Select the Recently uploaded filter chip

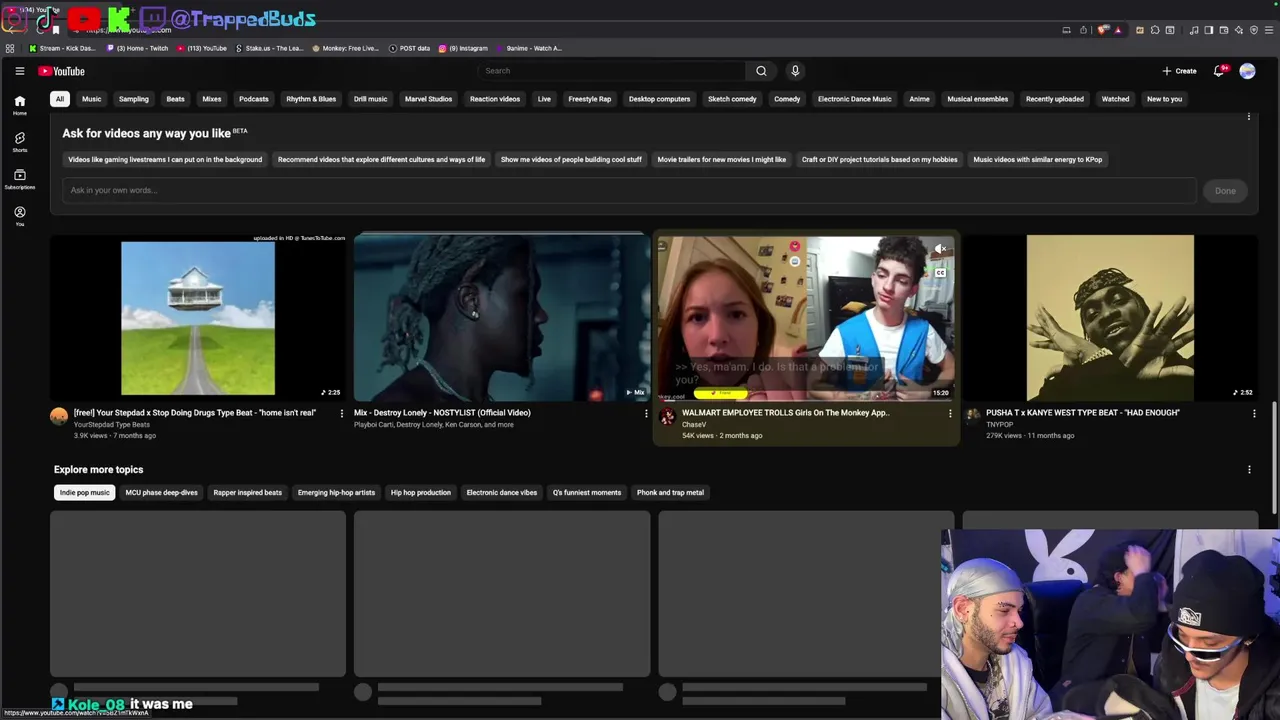1054,99
